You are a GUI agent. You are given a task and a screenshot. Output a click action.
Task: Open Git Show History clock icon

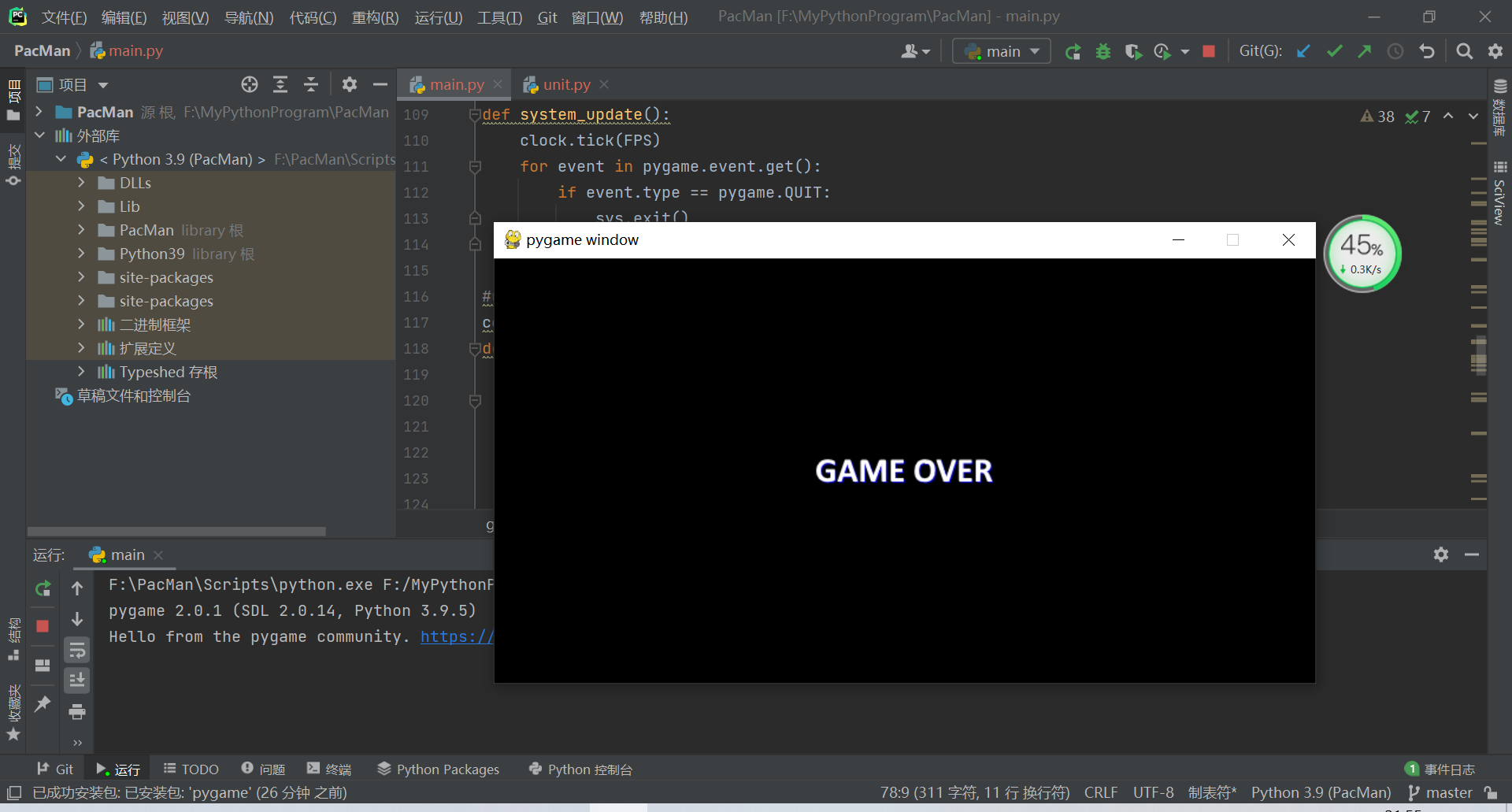1395,51
